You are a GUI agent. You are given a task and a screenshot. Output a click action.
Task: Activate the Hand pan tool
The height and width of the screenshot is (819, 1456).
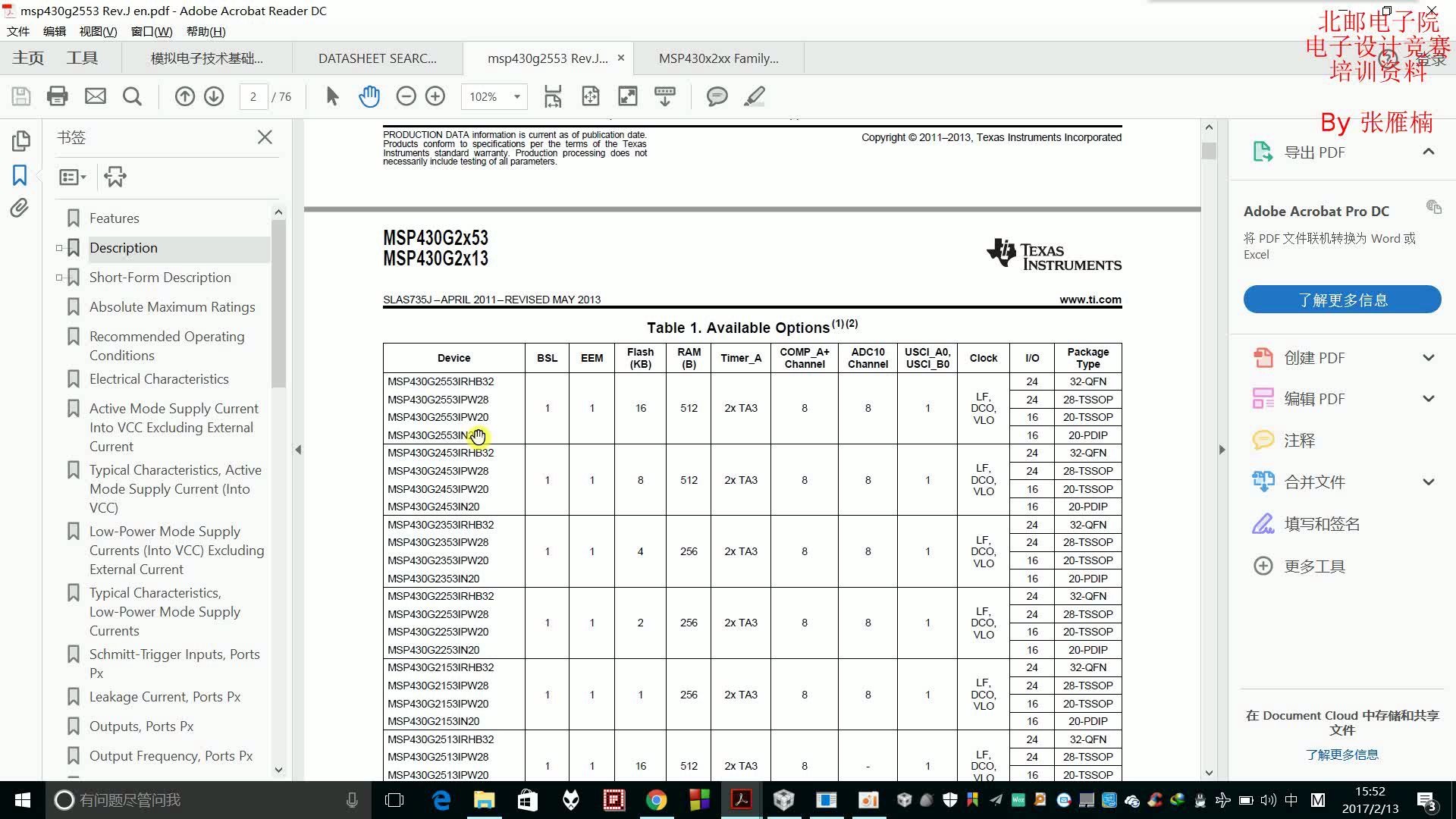point(369,96)
